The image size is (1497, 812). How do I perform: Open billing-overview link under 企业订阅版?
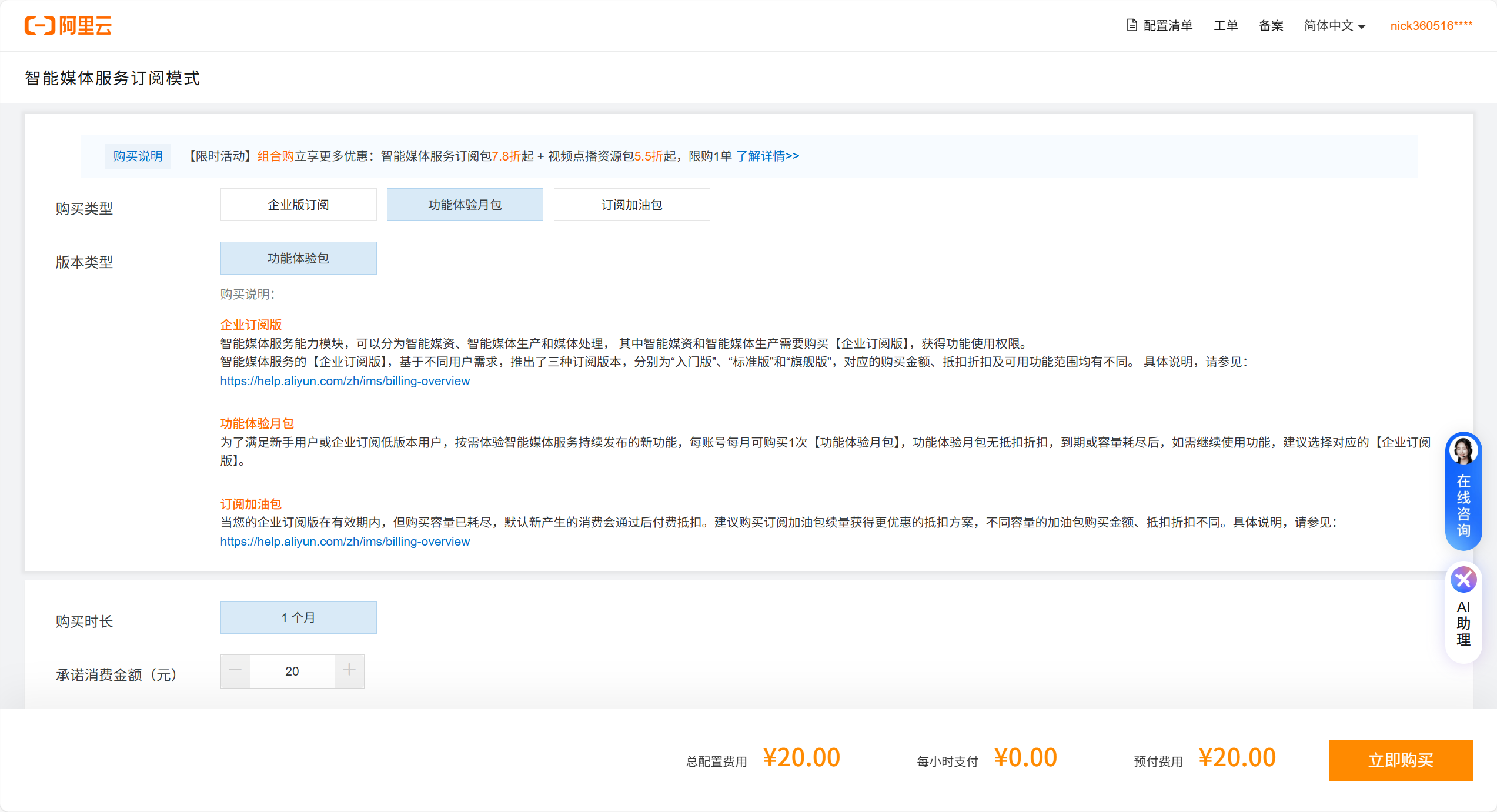pos(345,381)
